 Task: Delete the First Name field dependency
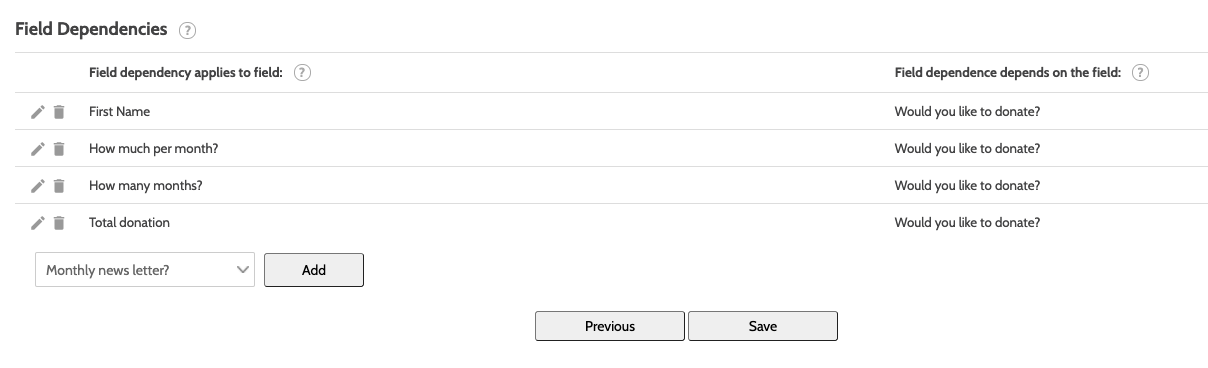59,112
